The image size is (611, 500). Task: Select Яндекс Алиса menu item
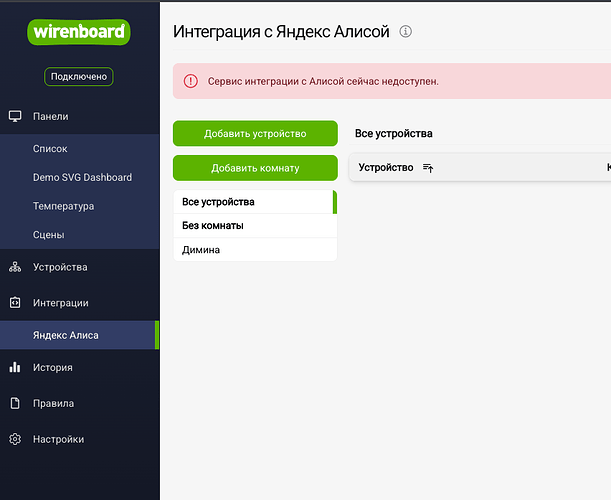[x=79, y=335]
